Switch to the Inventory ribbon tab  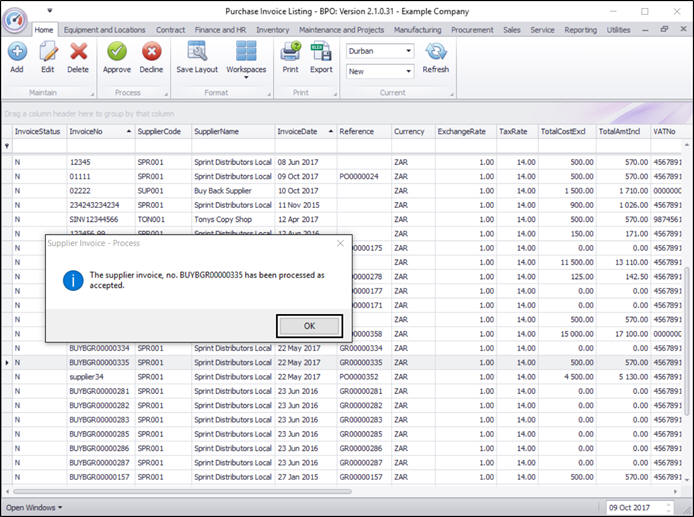coord(273,30)
